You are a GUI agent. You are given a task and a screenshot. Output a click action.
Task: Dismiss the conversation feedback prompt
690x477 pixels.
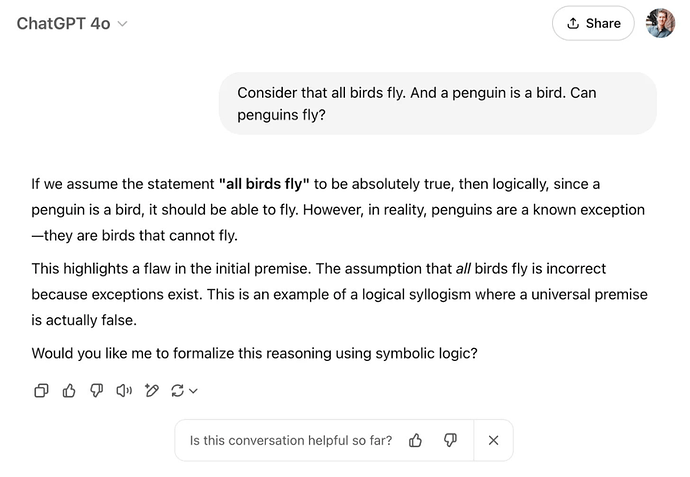tap(493, 440)
